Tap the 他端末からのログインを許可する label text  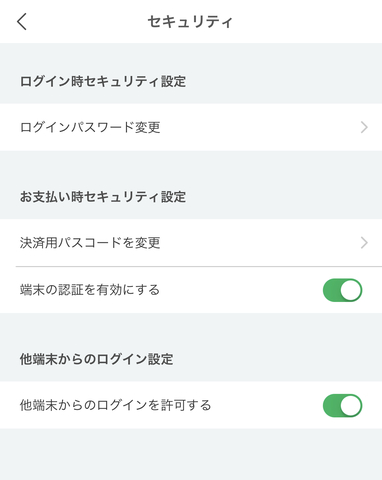(115, 406)
